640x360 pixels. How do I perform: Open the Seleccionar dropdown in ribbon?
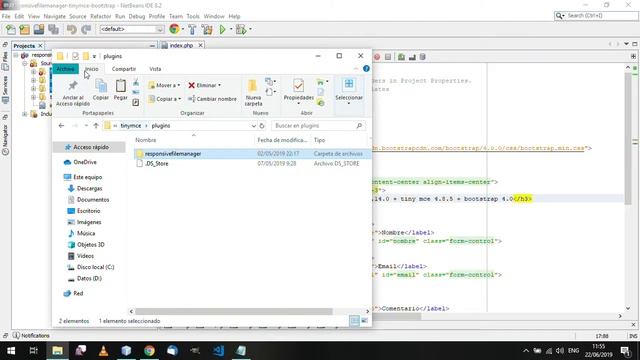[349, 91]
